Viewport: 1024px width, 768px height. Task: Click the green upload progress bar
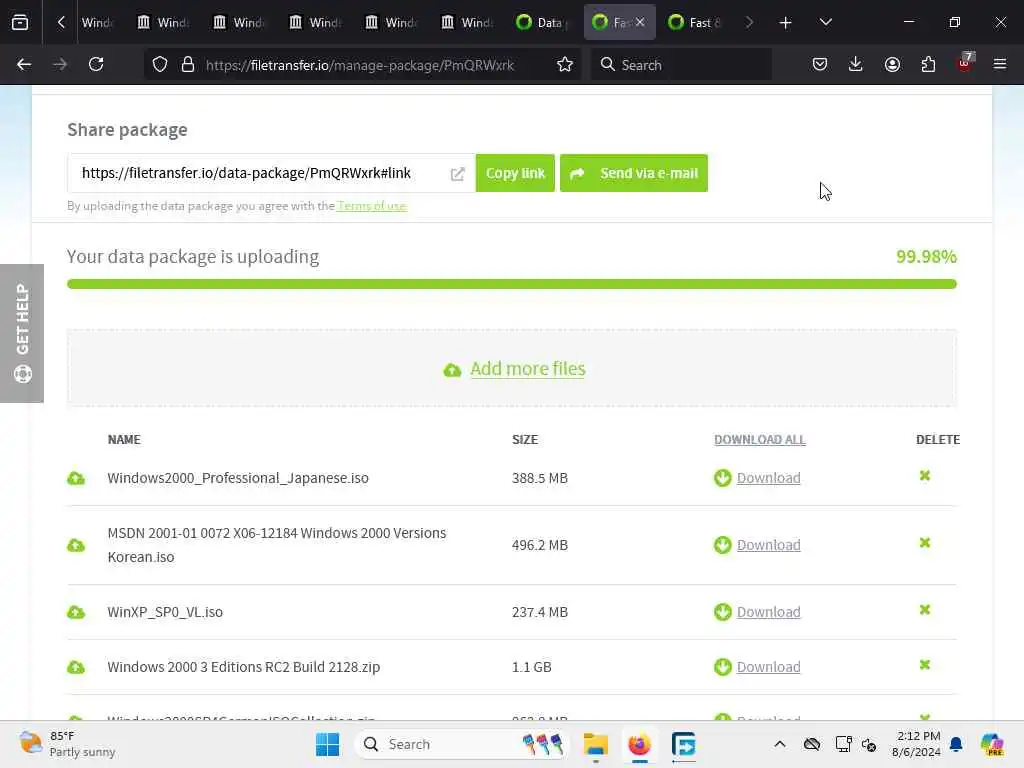pos(511,284)
